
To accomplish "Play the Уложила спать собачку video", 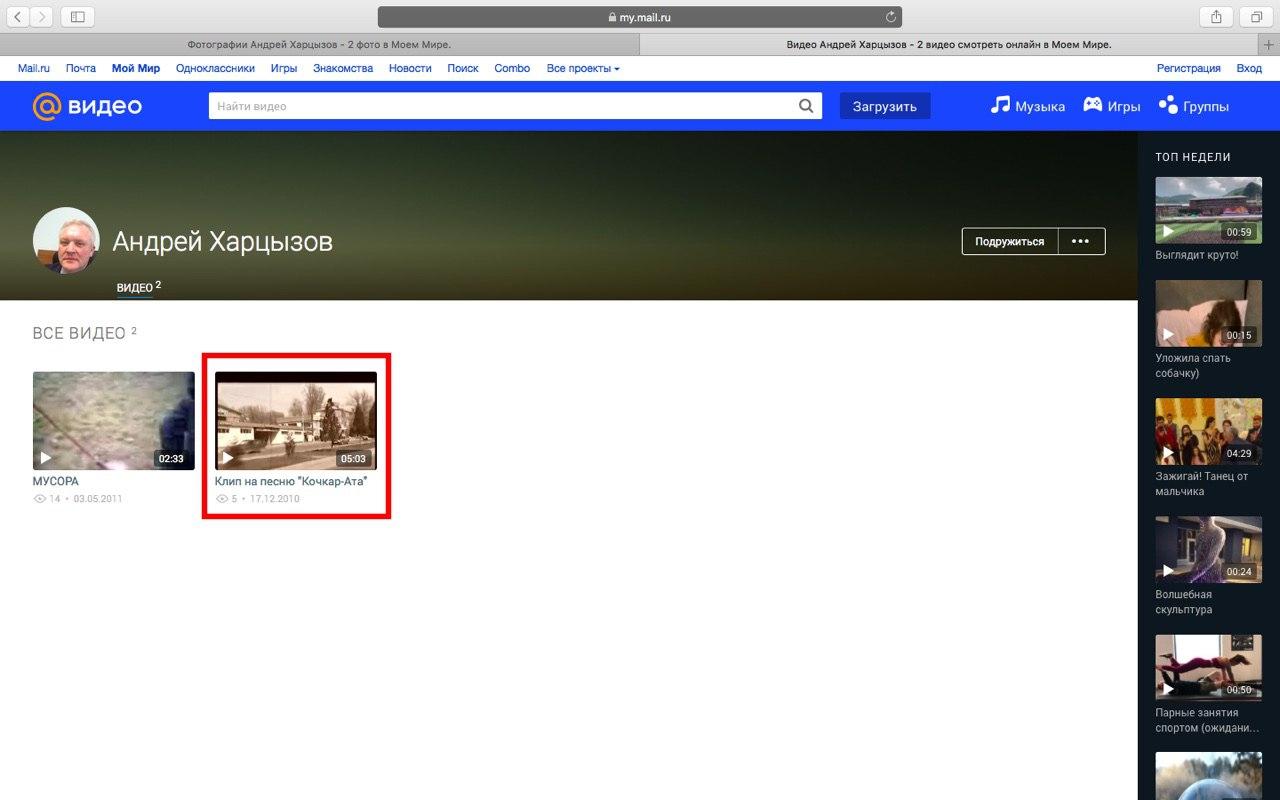I will click(1167, 334).
